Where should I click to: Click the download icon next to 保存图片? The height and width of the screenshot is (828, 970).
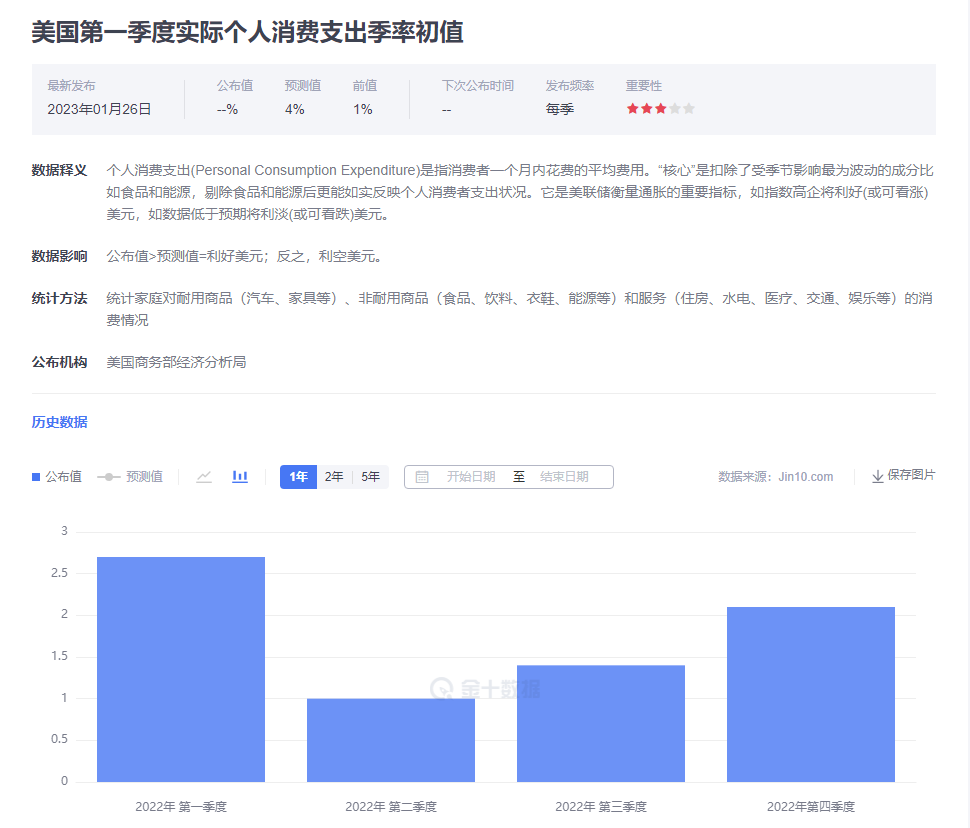click(877, 477)
